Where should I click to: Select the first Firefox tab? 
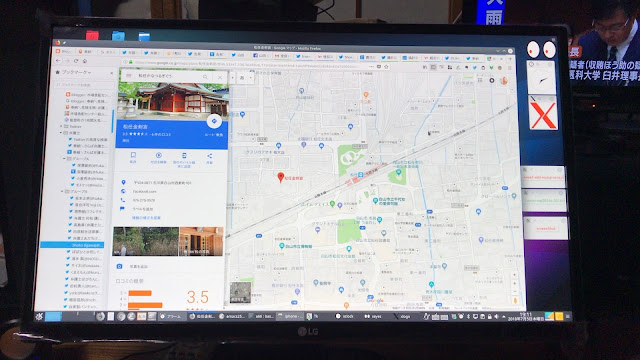coord(64,52)
